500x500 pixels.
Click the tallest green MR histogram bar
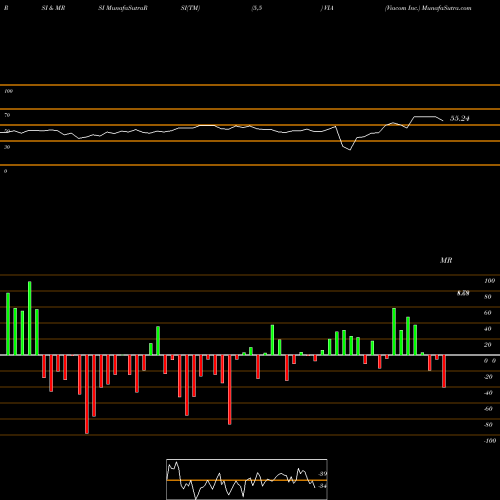click(x=30, y=318)
